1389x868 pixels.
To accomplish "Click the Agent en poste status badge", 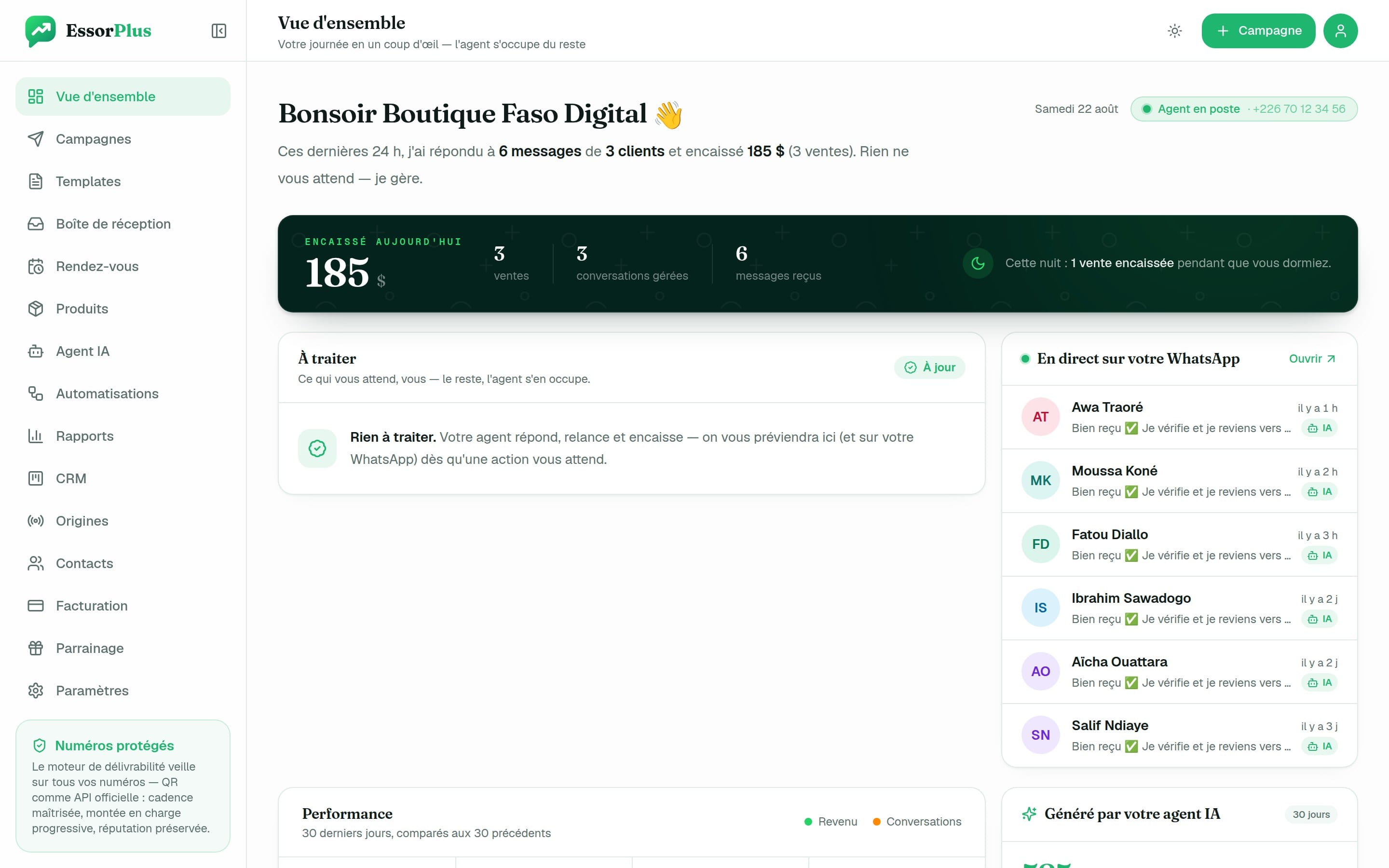I will [1243, 109].
